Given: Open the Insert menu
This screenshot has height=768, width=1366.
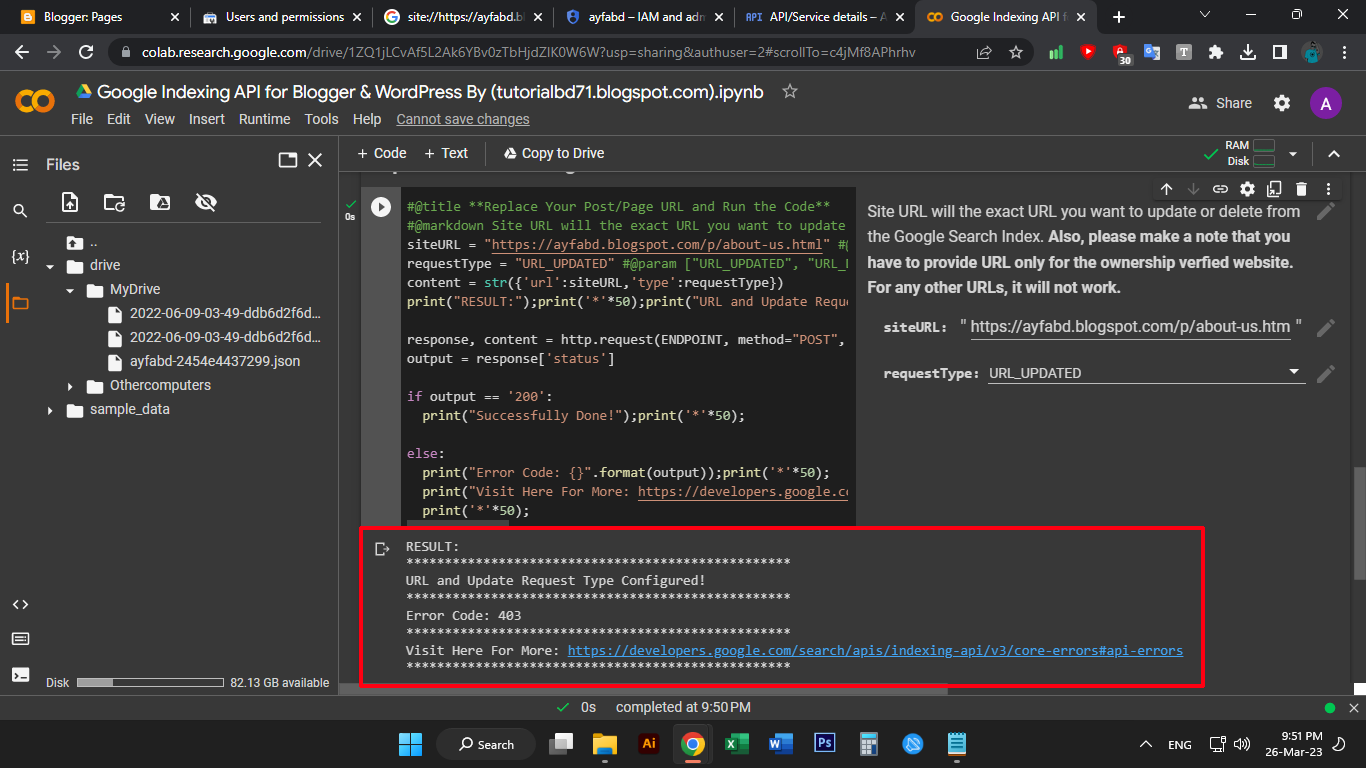Looking at the screenshot, I should (x=207, y=119).
